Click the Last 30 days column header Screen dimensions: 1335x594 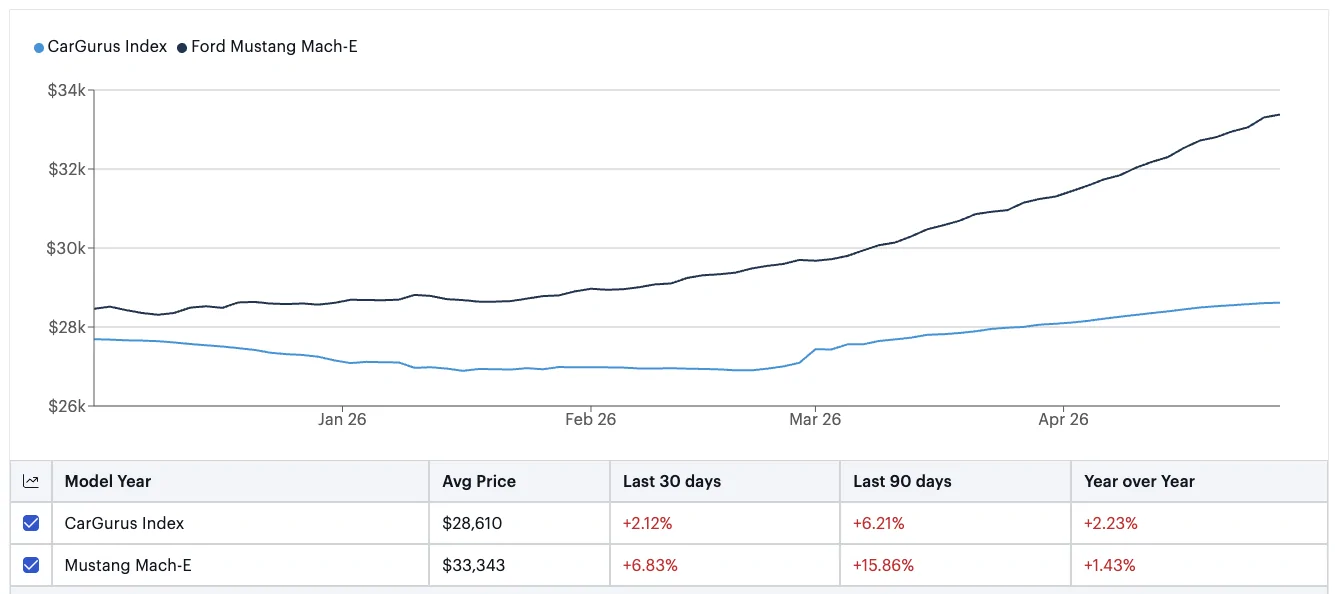coord(672,481)
